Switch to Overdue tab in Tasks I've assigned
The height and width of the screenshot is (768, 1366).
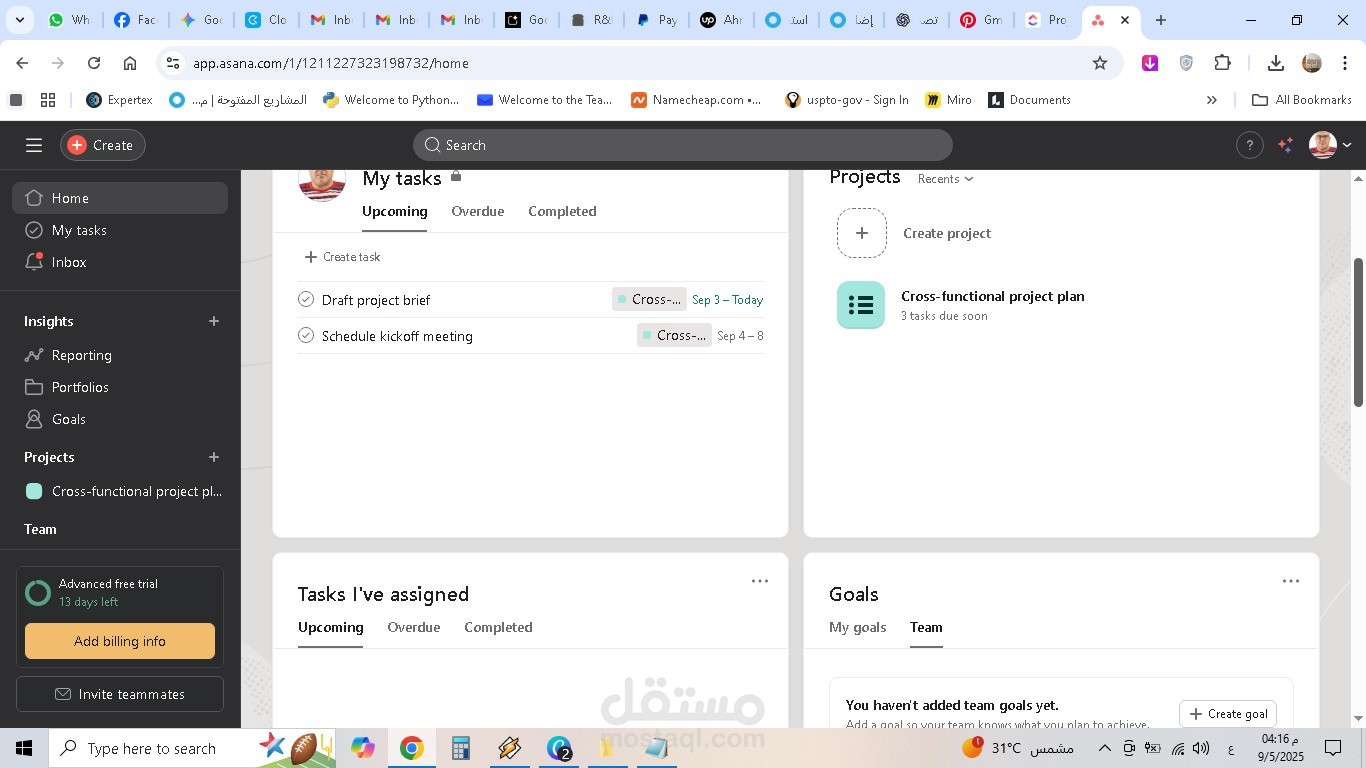coord(414,627)
